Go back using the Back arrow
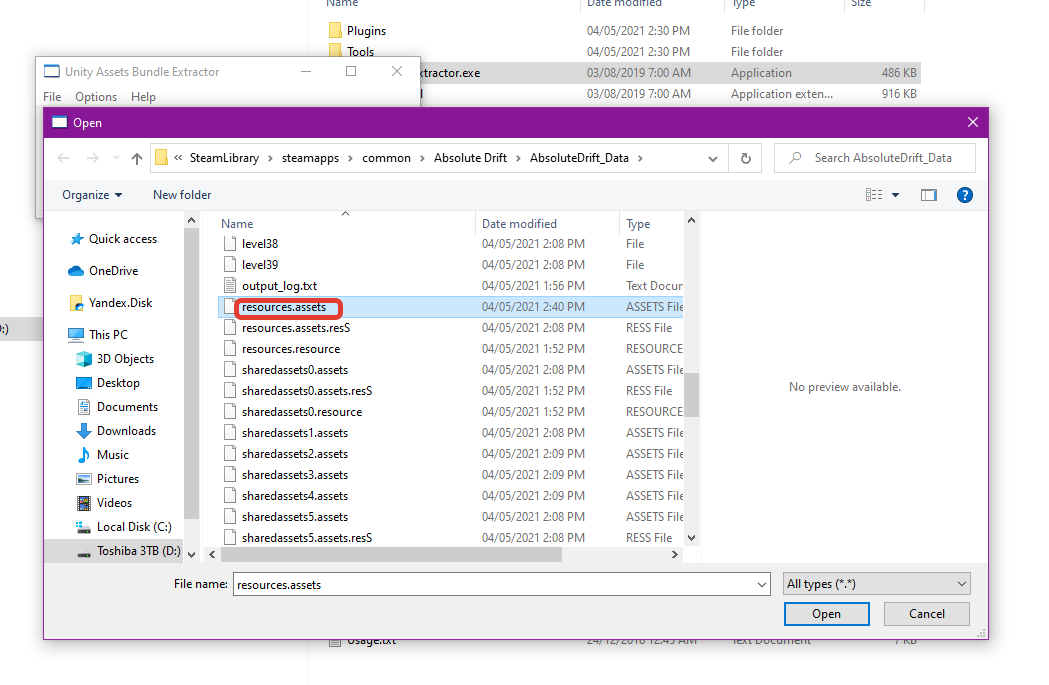The width and height of the screenshot is (1049, 685). [x=64, y=158]
